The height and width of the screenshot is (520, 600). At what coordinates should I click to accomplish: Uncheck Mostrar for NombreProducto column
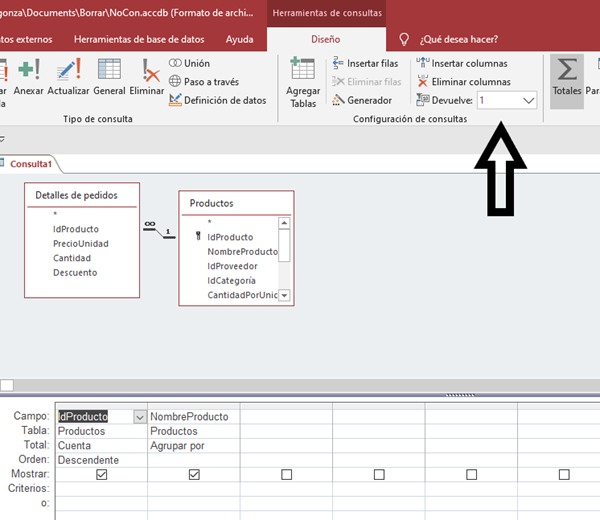coord(194,474)
